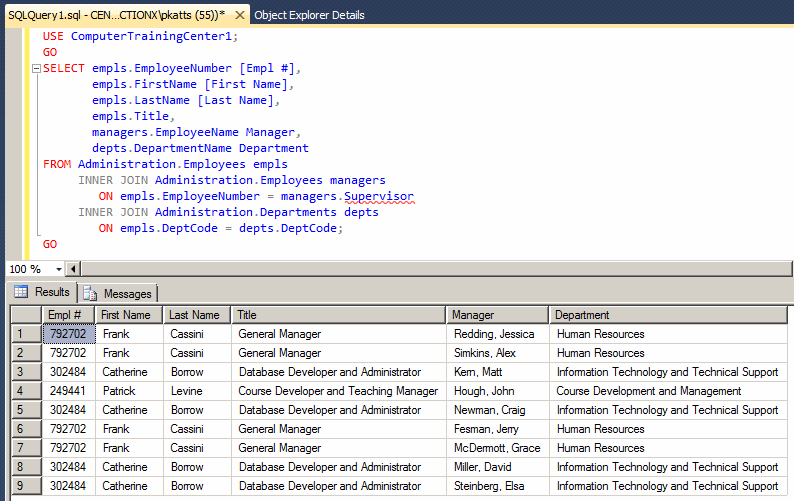Image resolution: width=794 pixels, height=501 pixels.
Task: Click the Levine last name cell
Action: [x=197, y=391]
